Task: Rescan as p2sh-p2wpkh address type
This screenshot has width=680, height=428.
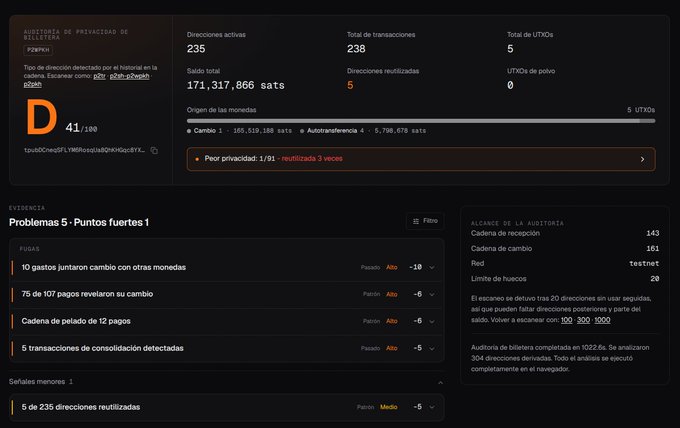Action: click(x=129, y=76)
